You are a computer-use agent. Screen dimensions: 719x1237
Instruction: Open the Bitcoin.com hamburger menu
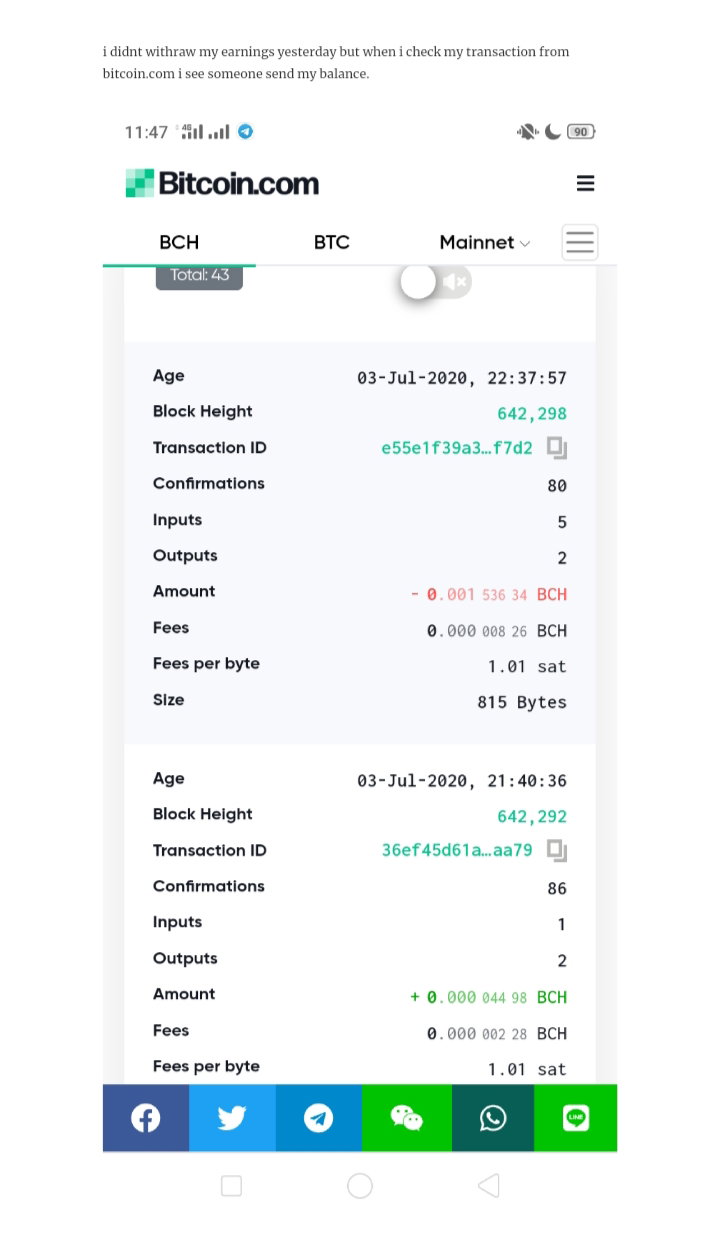(x=586, y=183)
